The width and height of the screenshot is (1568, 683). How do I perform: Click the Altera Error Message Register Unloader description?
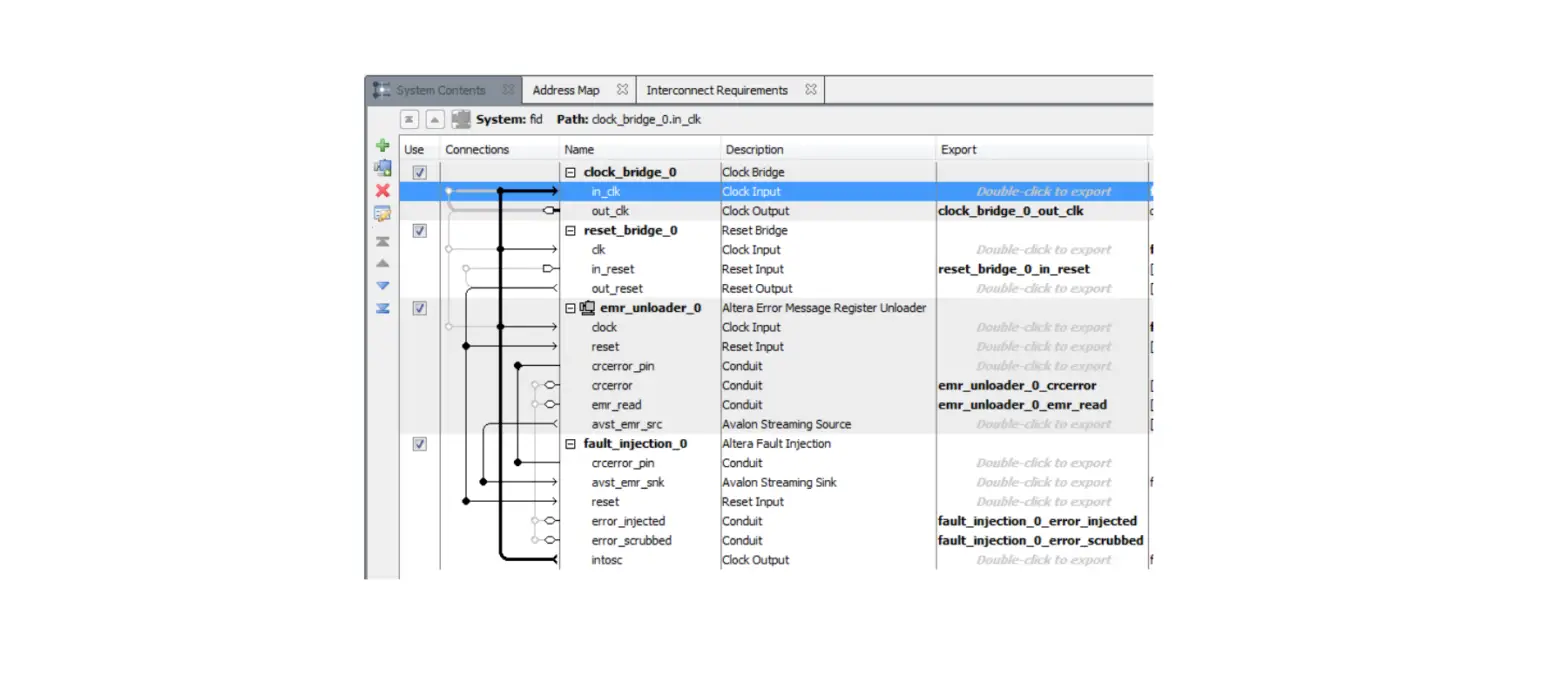pos(824,308)
